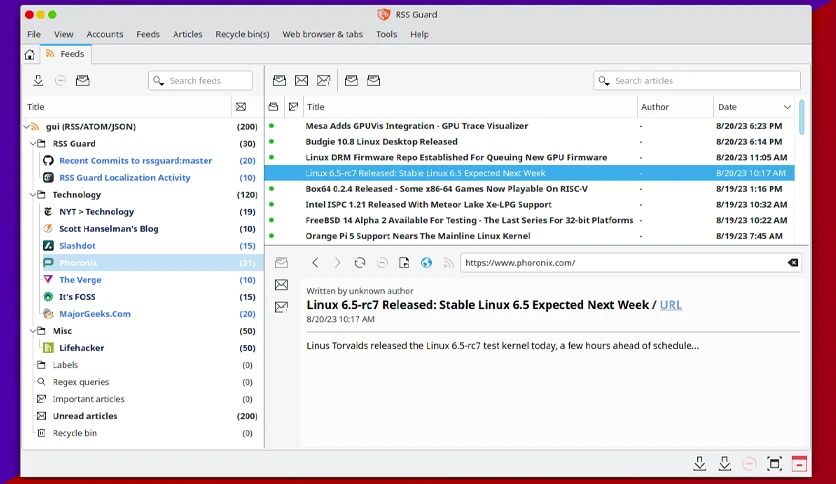
Task: Open the URL link in article heading
Action: (671, 305)
